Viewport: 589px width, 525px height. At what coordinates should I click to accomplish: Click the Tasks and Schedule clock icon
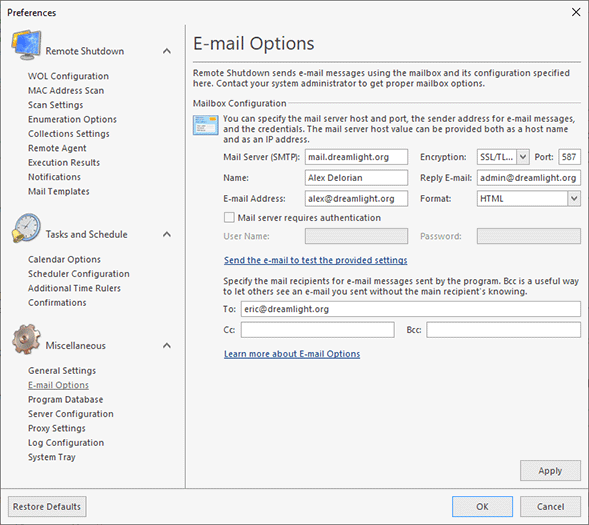click(x=26, y=228)
